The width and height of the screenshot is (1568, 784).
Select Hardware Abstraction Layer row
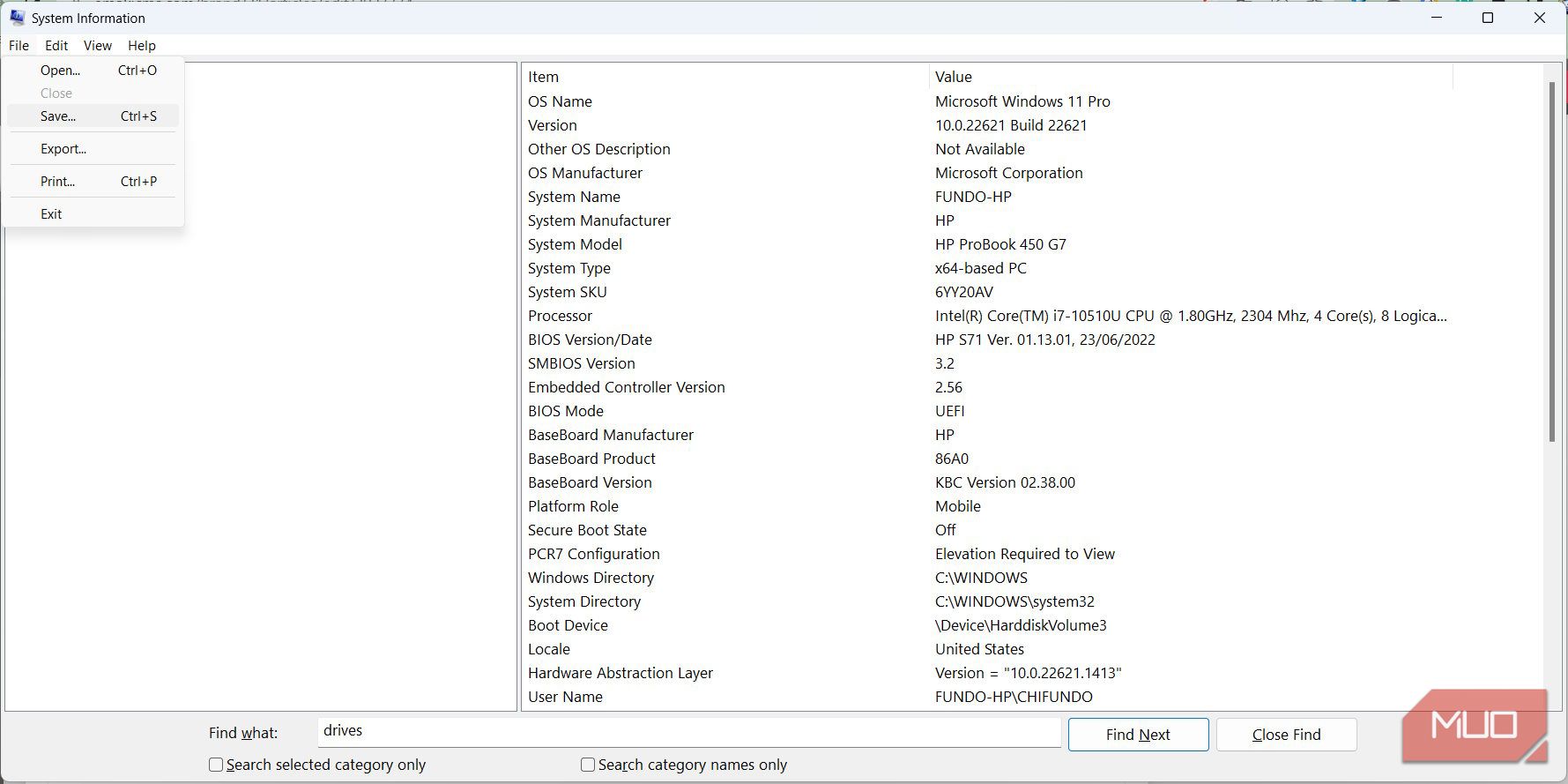pos(987,673)
